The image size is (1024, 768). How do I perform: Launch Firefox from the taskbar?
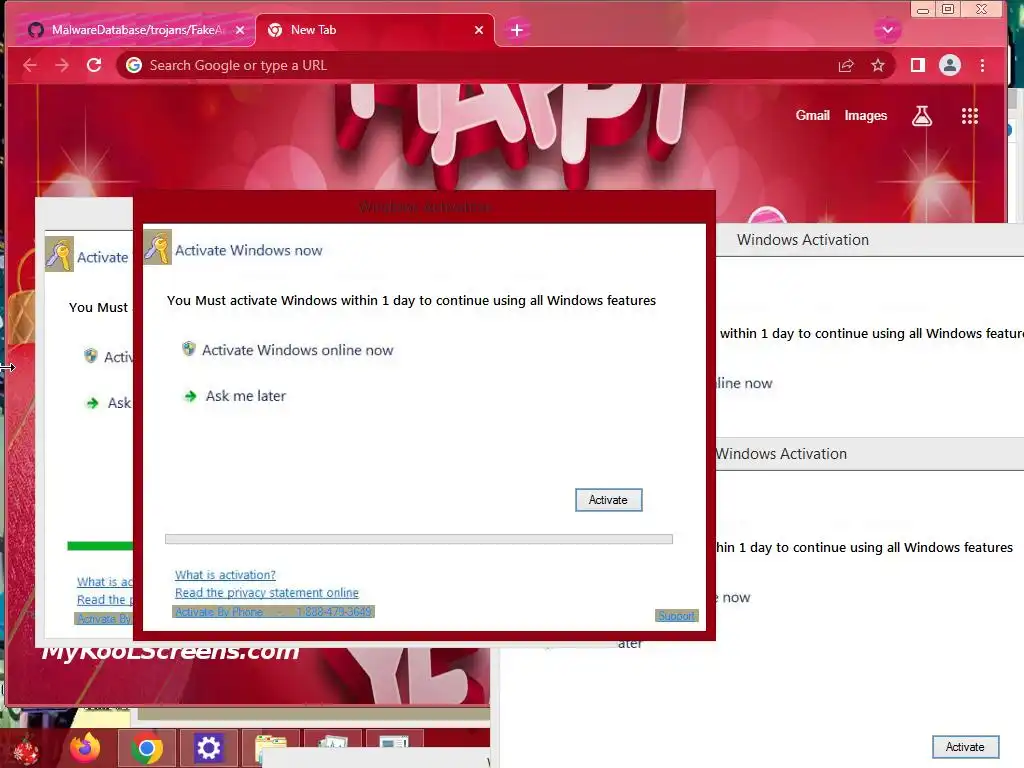click(x=85, y=748)
